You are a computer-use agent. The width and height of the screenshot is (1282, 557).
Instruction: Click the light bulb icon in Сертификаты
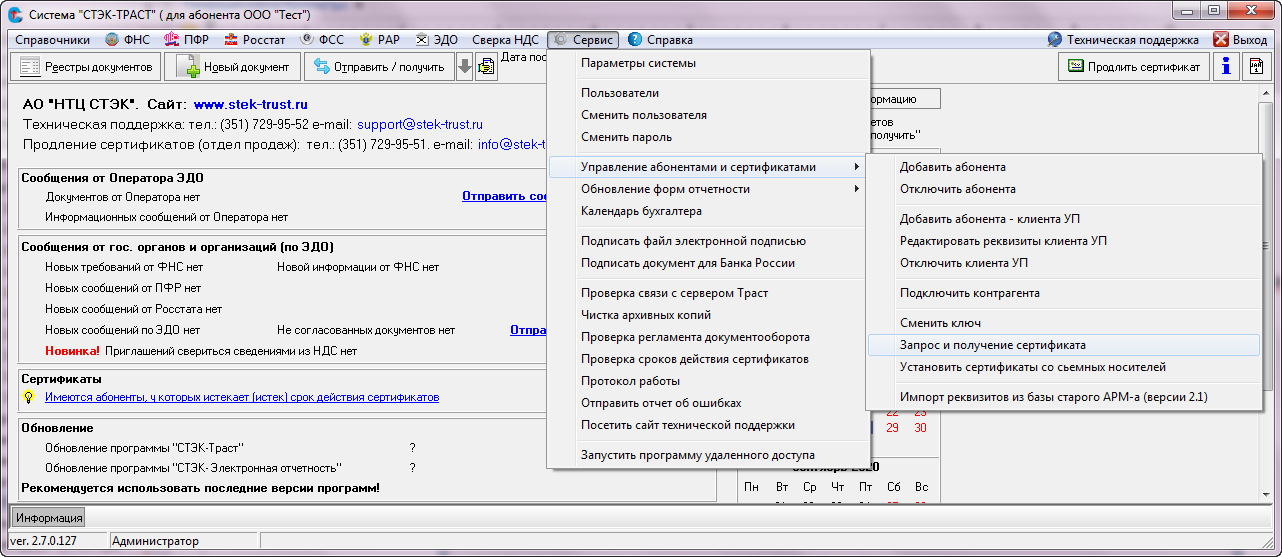(29, 397)
